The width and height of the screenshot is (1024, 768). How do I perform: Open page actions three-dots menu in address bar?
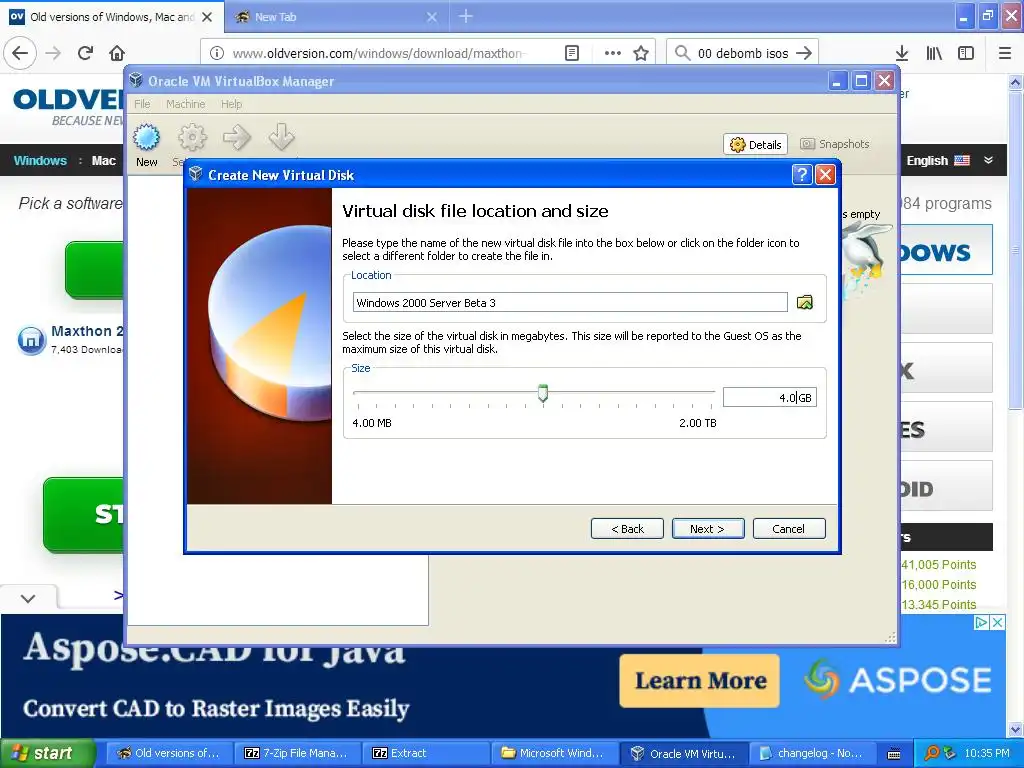[x=613, y=53]
